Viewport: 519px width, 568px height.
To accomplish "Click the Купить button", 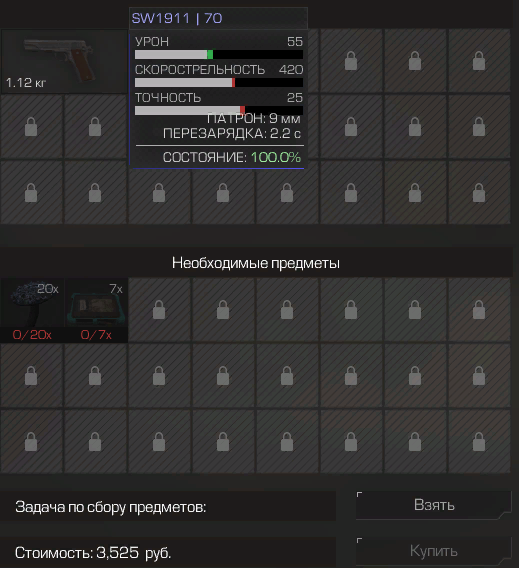I will click(x=434, y=551).
